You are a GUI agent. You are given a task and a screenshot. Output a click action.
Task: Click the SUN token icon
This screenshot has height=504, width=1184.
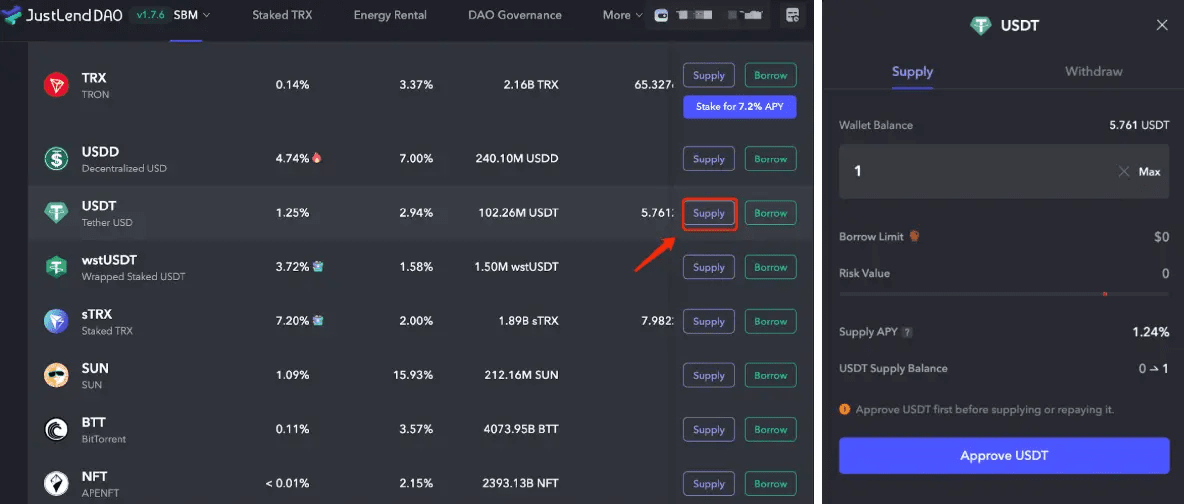57,375
